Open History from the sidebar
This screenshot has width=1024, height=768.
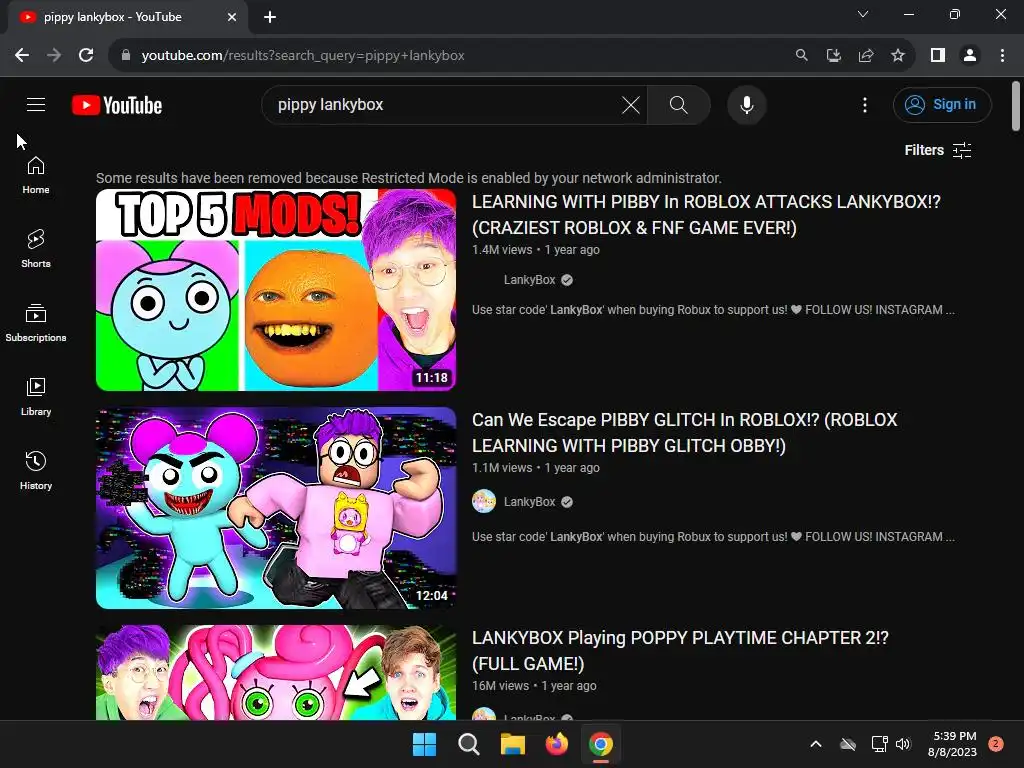(x=36, y=470)
